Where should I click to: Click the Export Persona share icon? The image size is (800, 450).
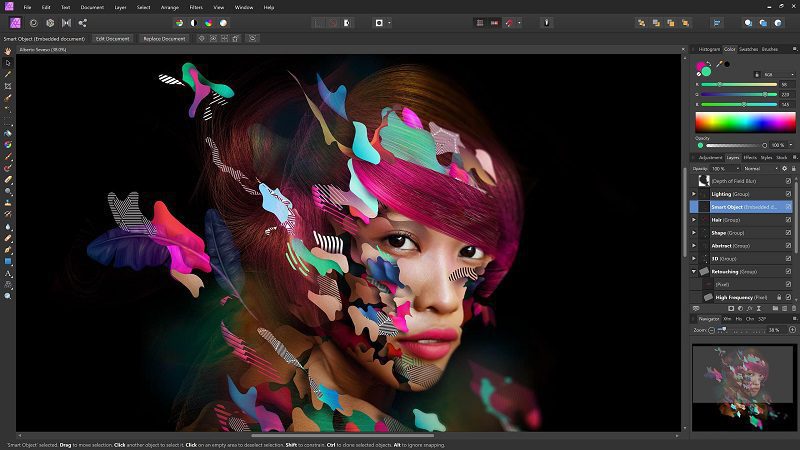point(82,22)
